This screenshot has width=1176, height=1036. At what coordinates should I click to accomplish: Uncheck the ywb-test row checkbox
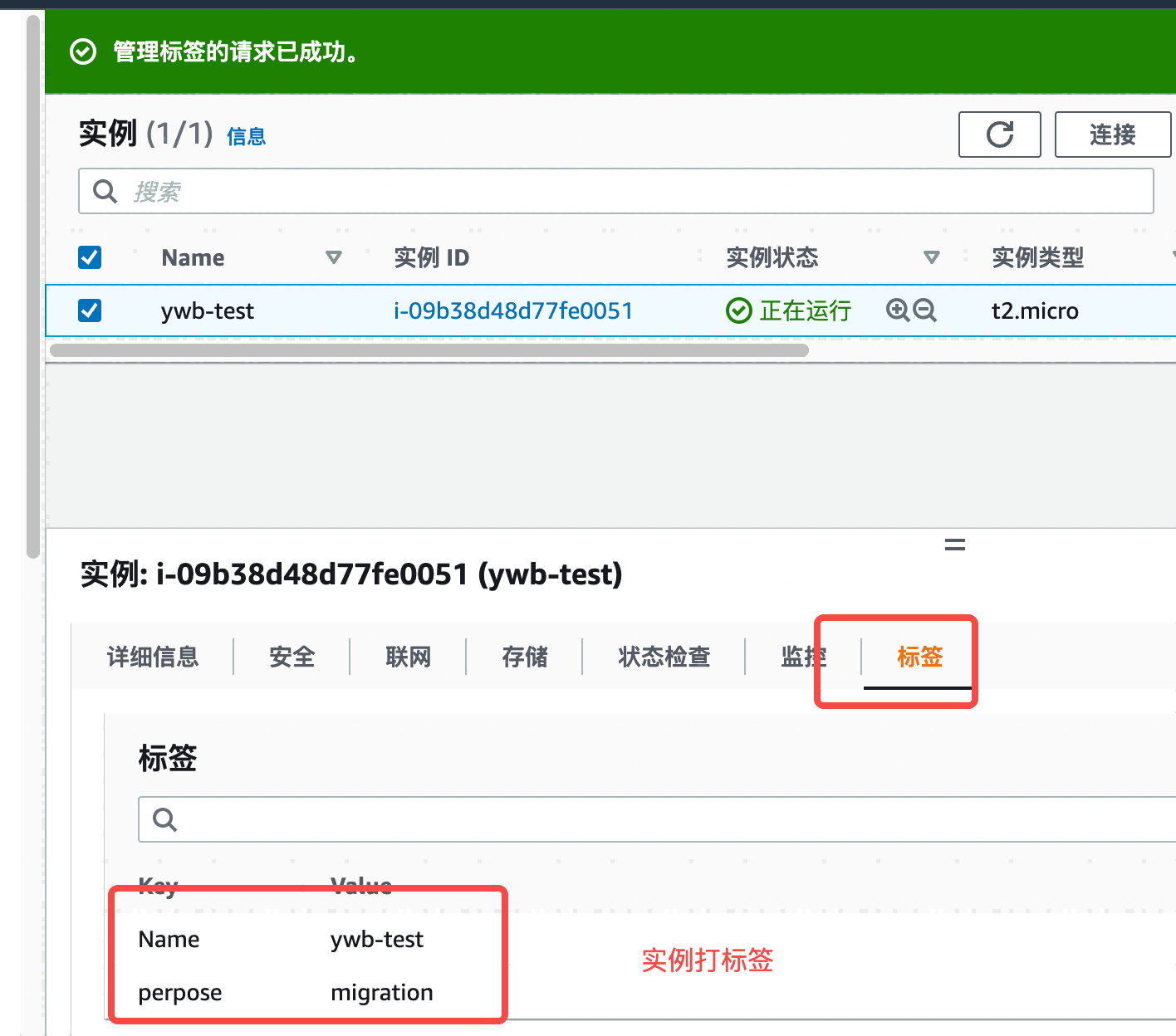coord(90,310)
